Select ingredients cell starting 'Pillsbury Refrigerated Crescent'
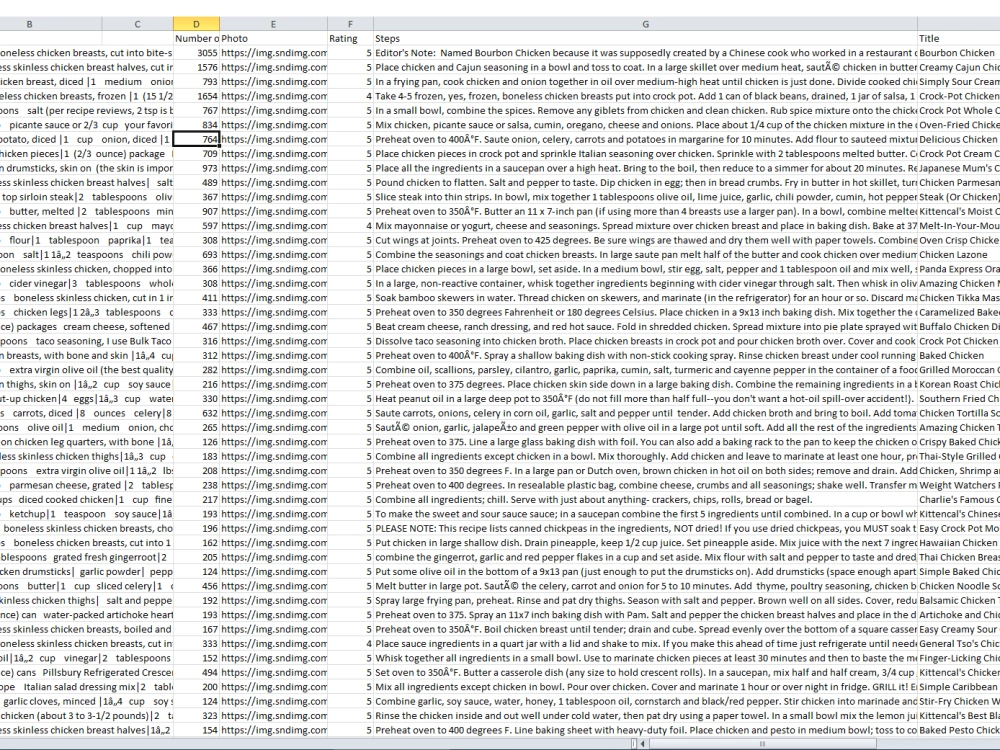This screenshot has width=1000, height=750. pos(86,672)
